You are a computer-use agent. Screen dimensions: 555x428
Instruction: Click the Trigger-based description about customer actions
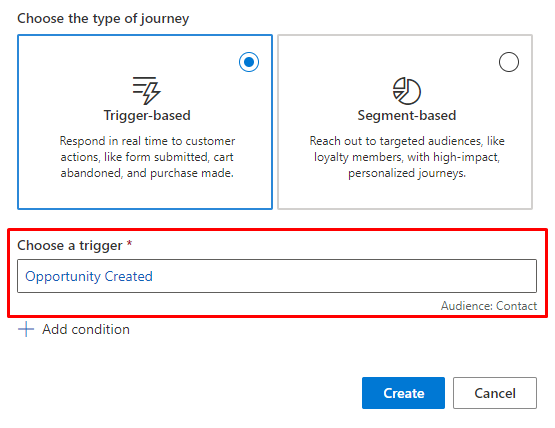pyautogui.click(x=147, y=157)
